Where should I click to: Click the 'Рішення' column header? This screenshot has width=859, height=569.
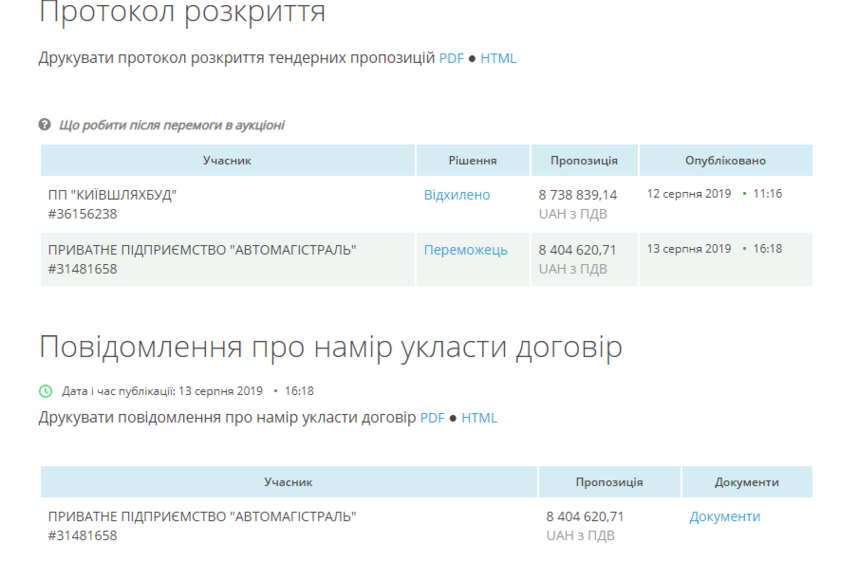pos(472,161)
